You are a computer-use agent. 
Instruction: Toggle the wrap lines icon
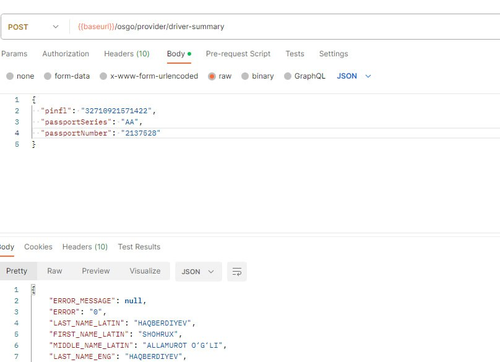tap(237, 272)
